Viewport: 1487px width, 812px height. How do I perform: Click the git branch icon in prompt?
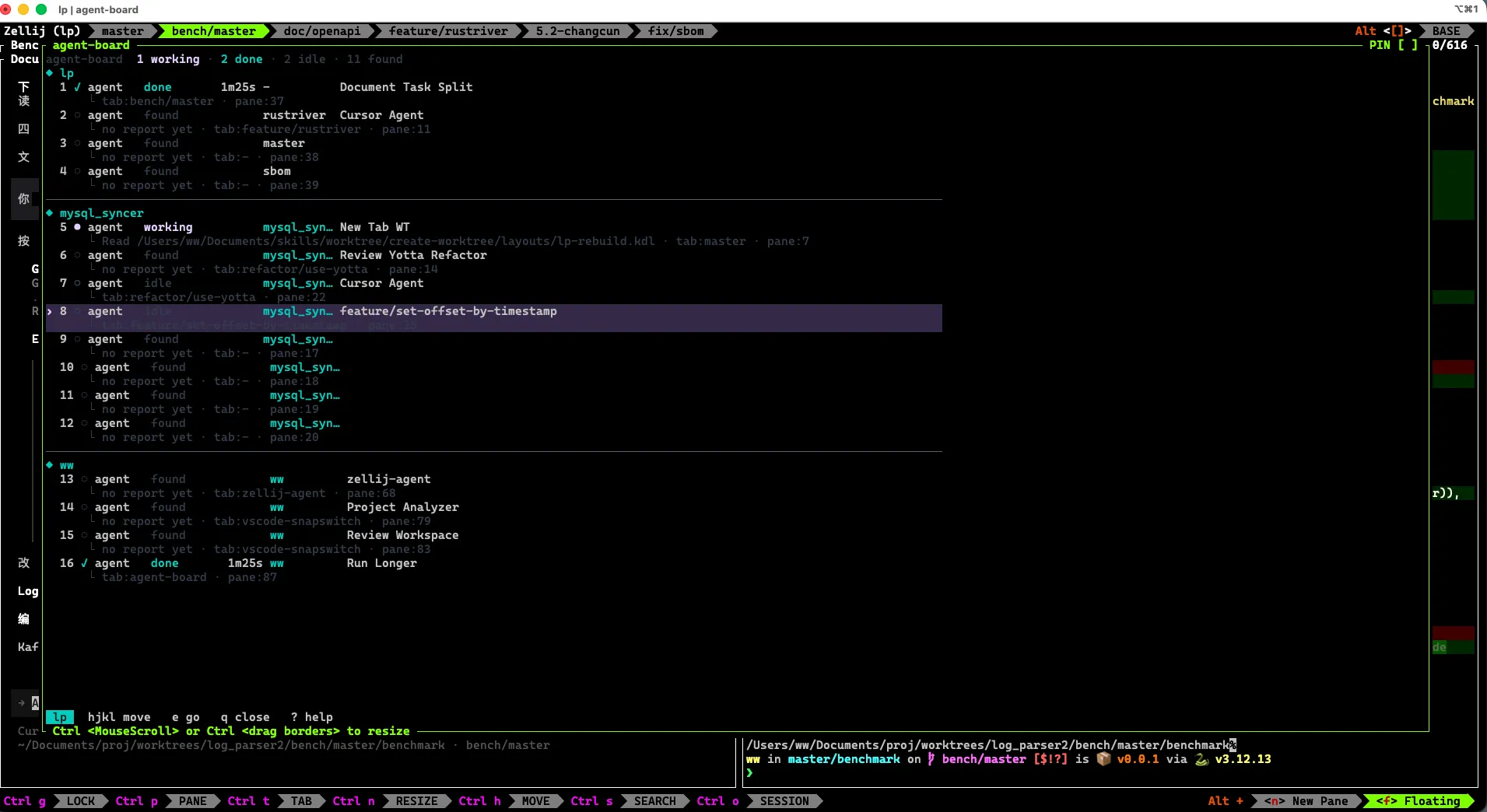point(931,759)
